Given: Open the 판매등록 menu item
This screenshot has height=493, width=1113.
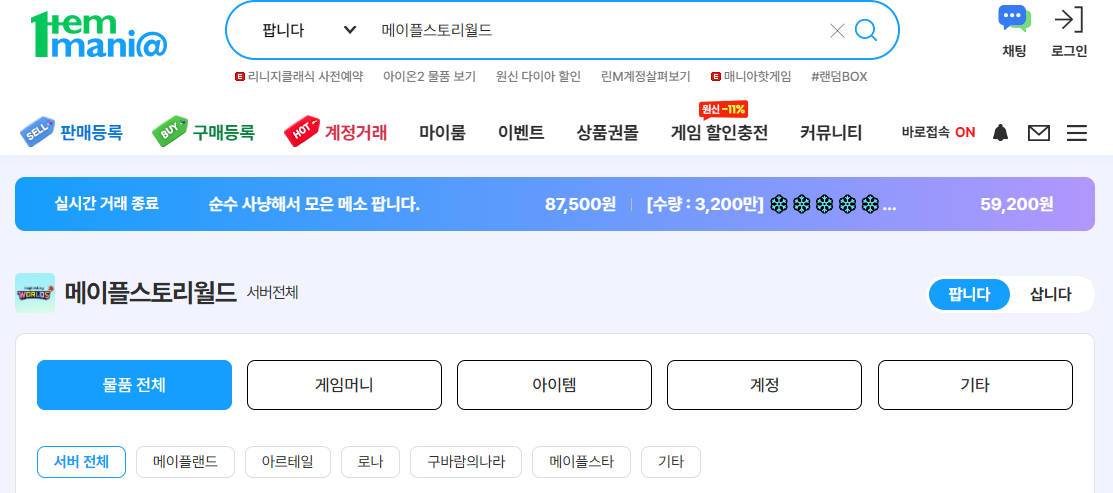Looking at the screenshot, I should point(92,133).
